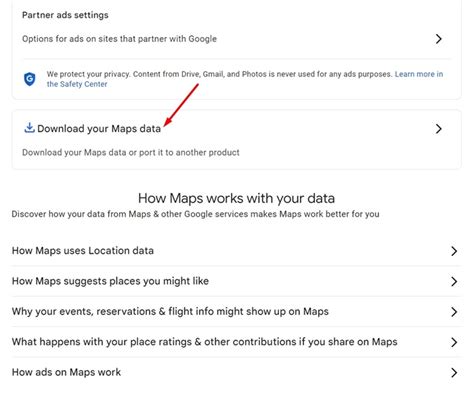Click the How Maps works with your data heading
The width and height of the screenshot is (474, 400).
(x=236, y=198)
